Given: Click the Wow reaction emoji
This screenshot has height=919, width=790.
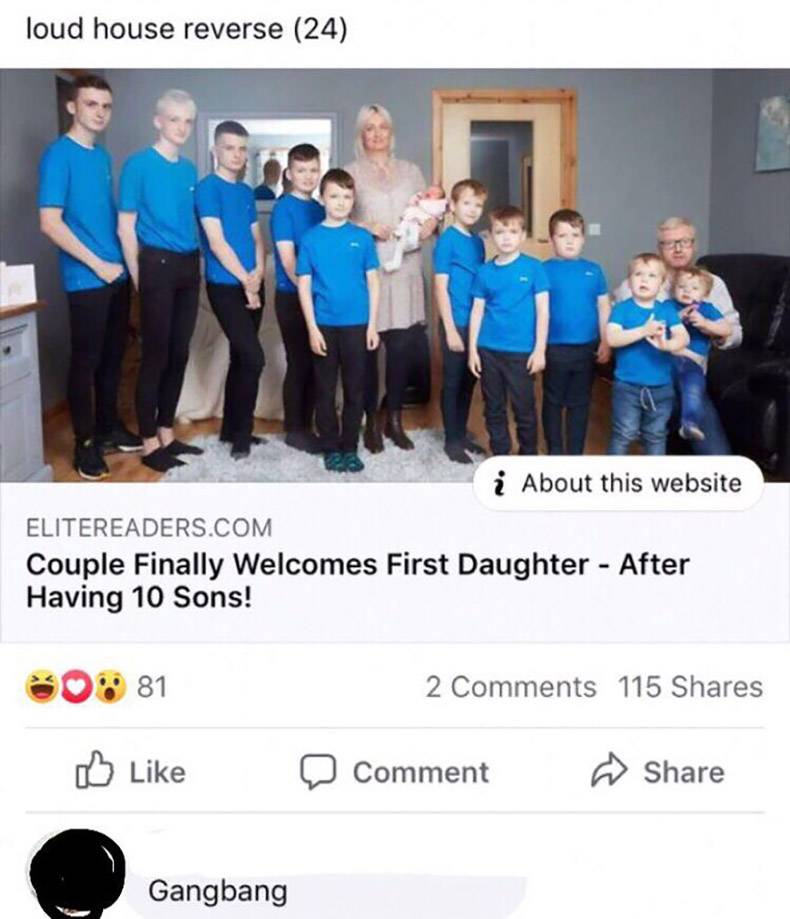Looking at the screenshot, I should pyautogui.click(x=110, y=687).
